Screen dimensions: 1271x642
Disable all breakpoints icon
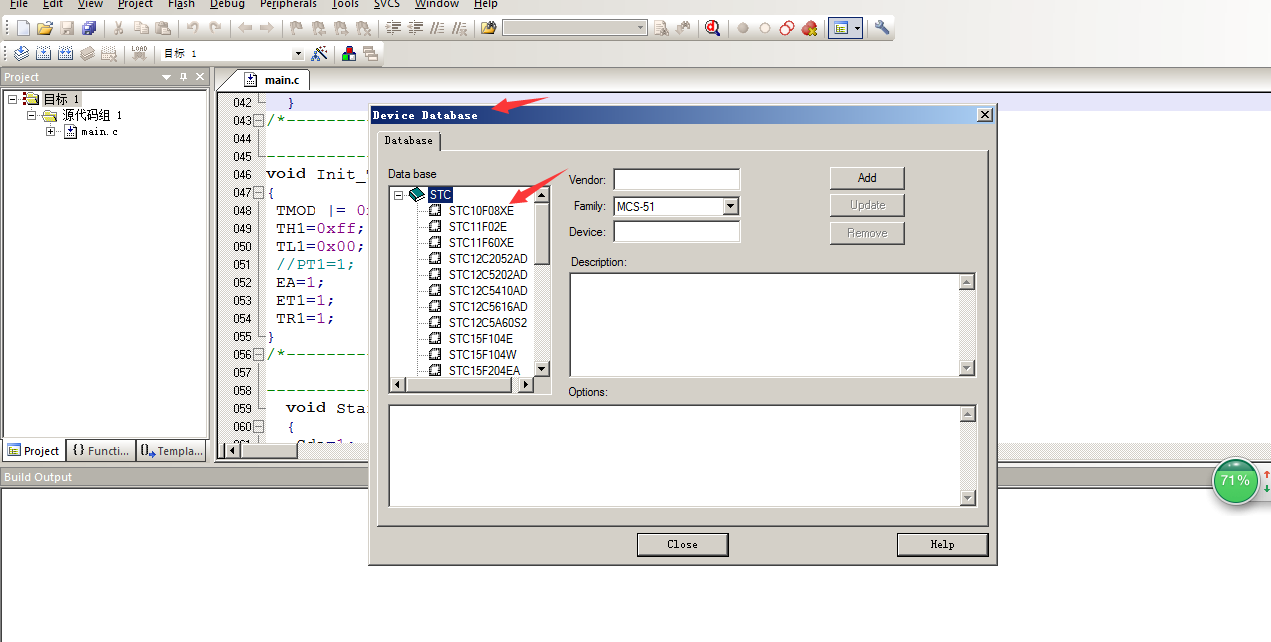pyautogui.click(x=787, y=28)
